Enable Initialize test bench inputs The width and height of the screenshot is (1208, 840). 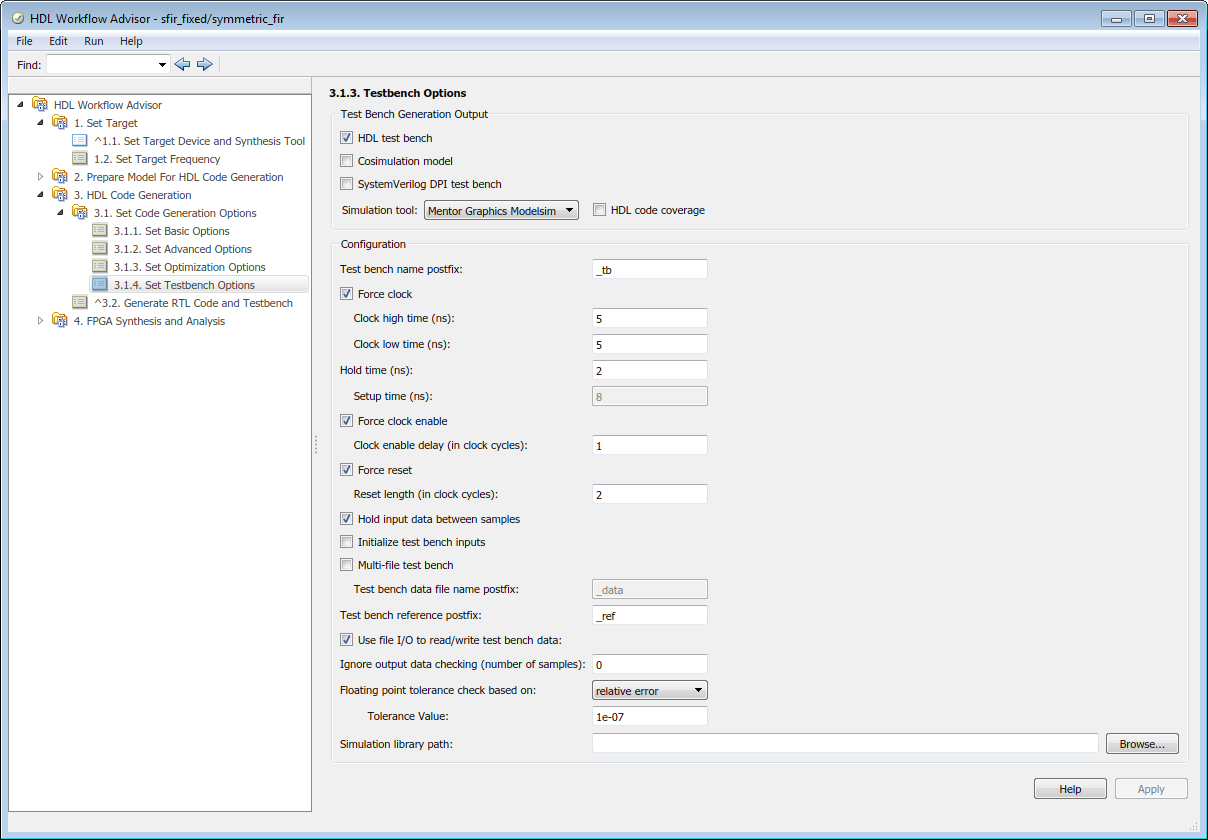(x=347, y=542)
